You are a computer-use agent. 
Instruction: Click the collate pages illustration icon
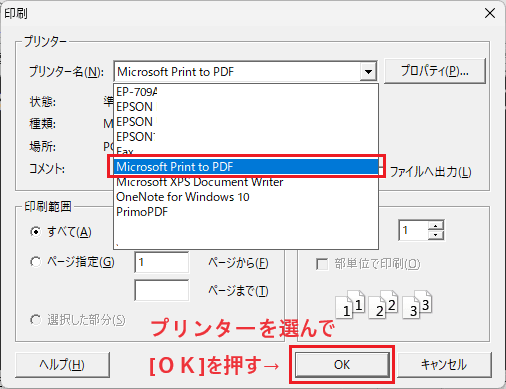coord(384,305)
